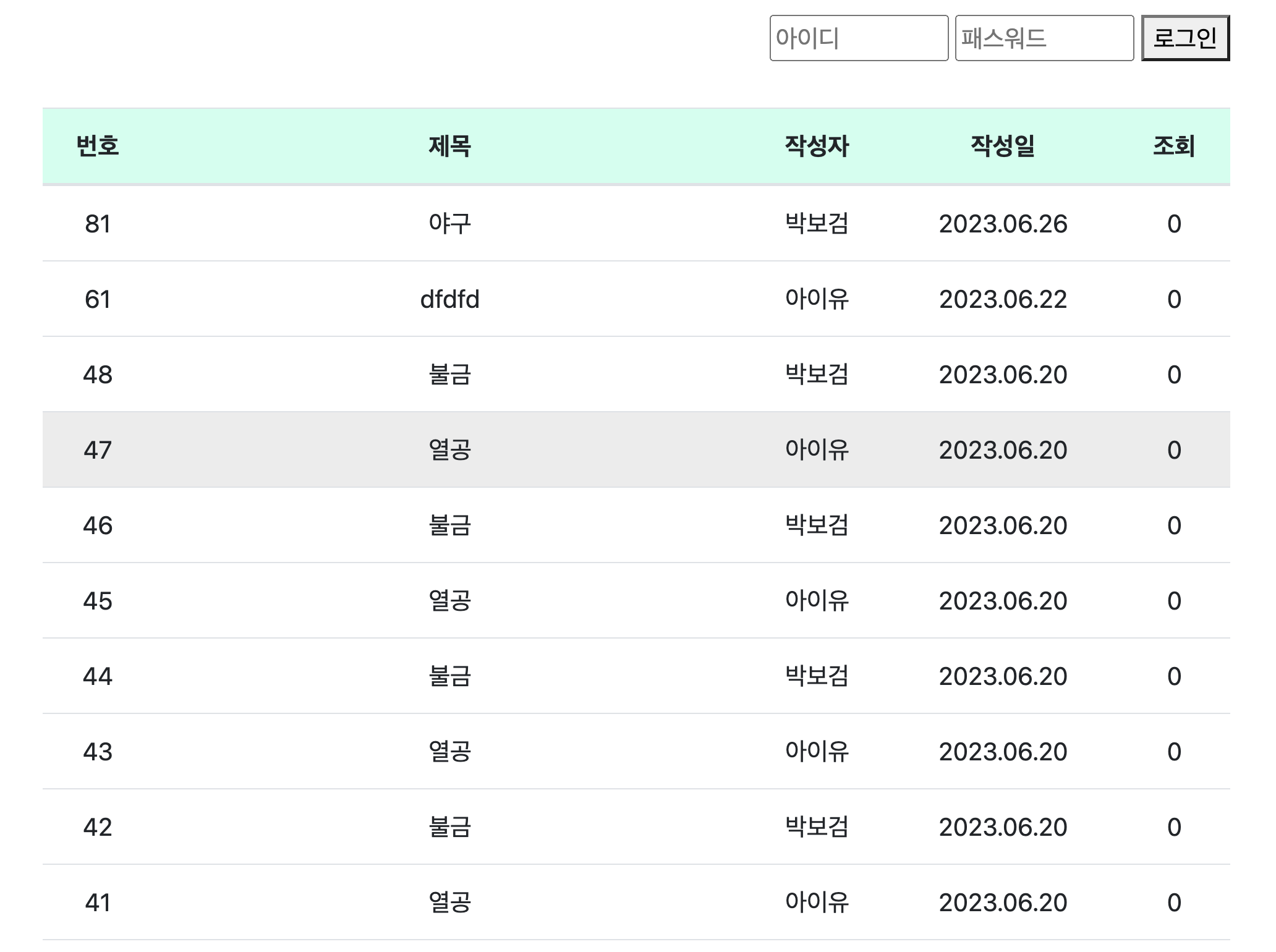Click the 번호 column header
Image resolution: width=1276 pixels, height=952 pixels.
click(x=98, y=146)
